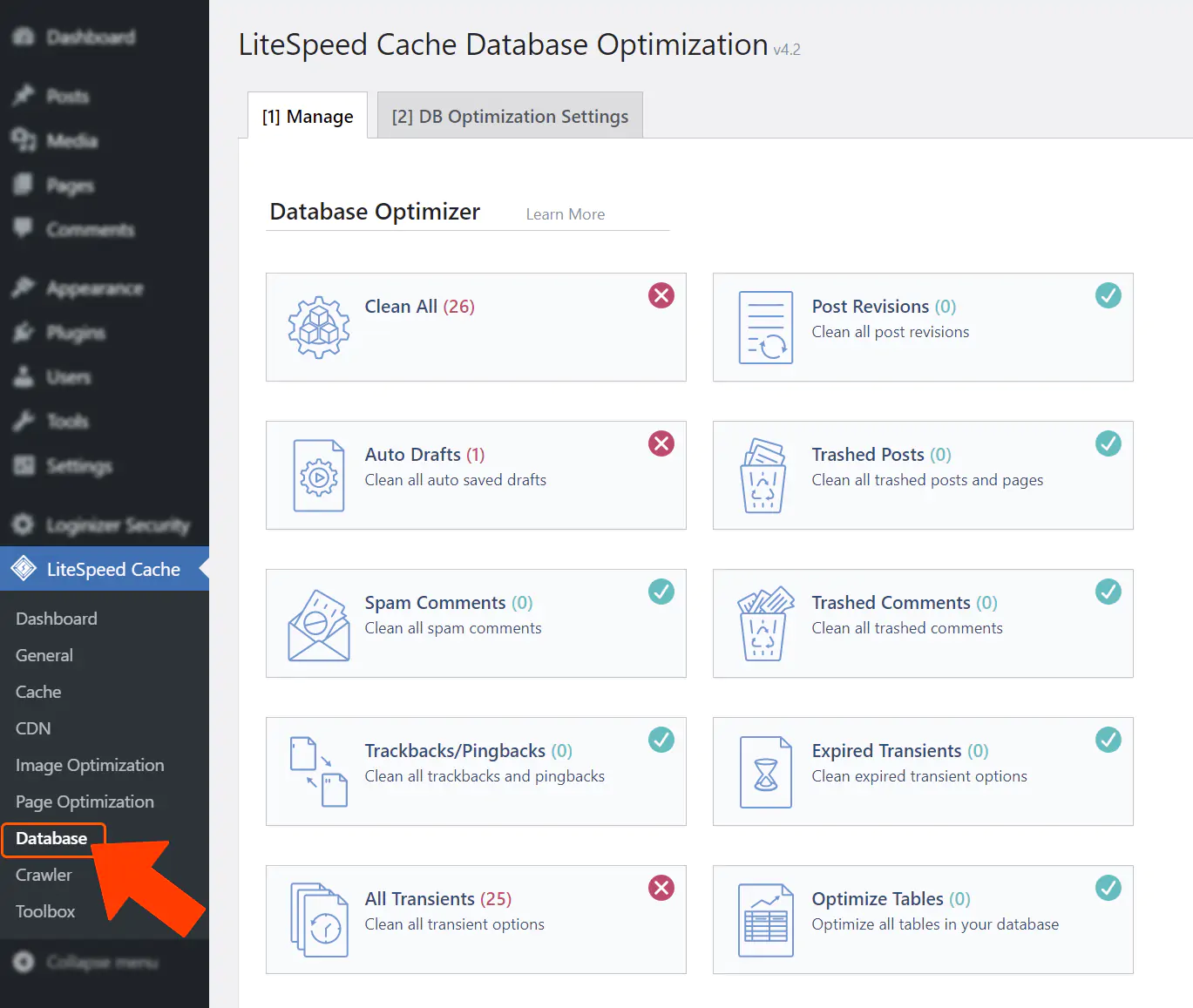Click the Spam Comments envelope icon
1193x1008 pixels.
(319, 624)
